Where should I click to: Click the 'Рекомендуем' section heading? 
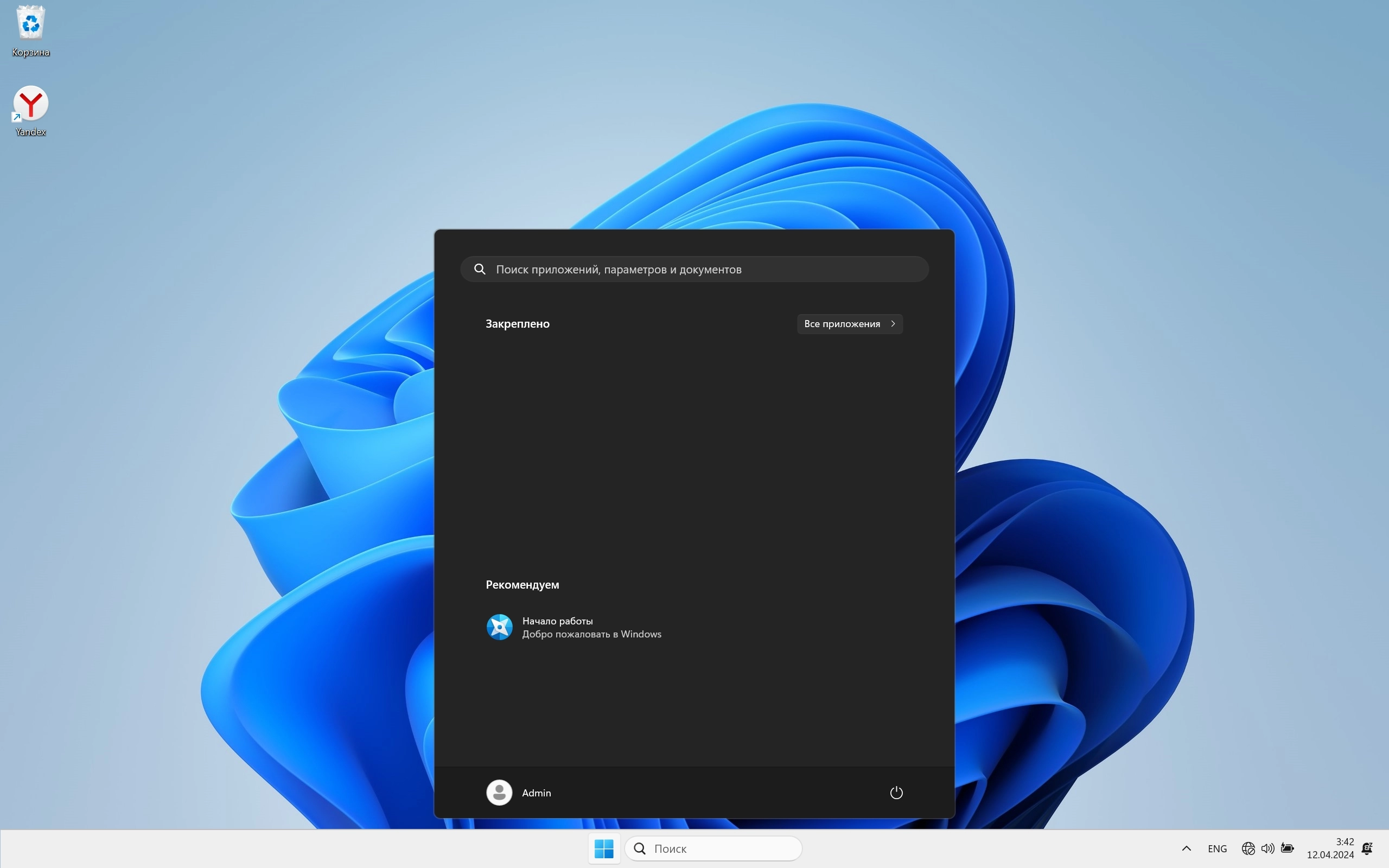[523, 584]
